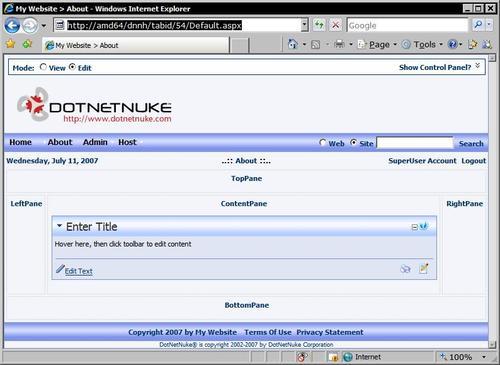Screen dimensions: 500x365
Task: Open the About menu item
Action: point(60,142)
